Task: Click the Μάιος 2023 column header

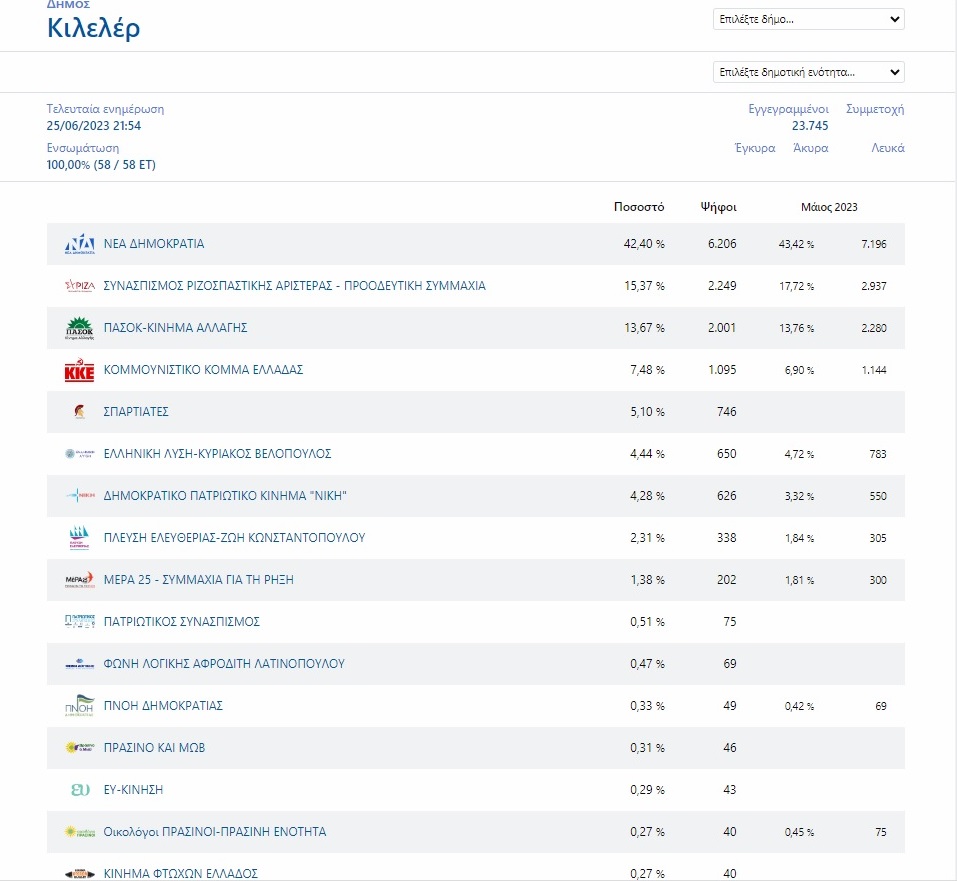Action: pos(829,208)
